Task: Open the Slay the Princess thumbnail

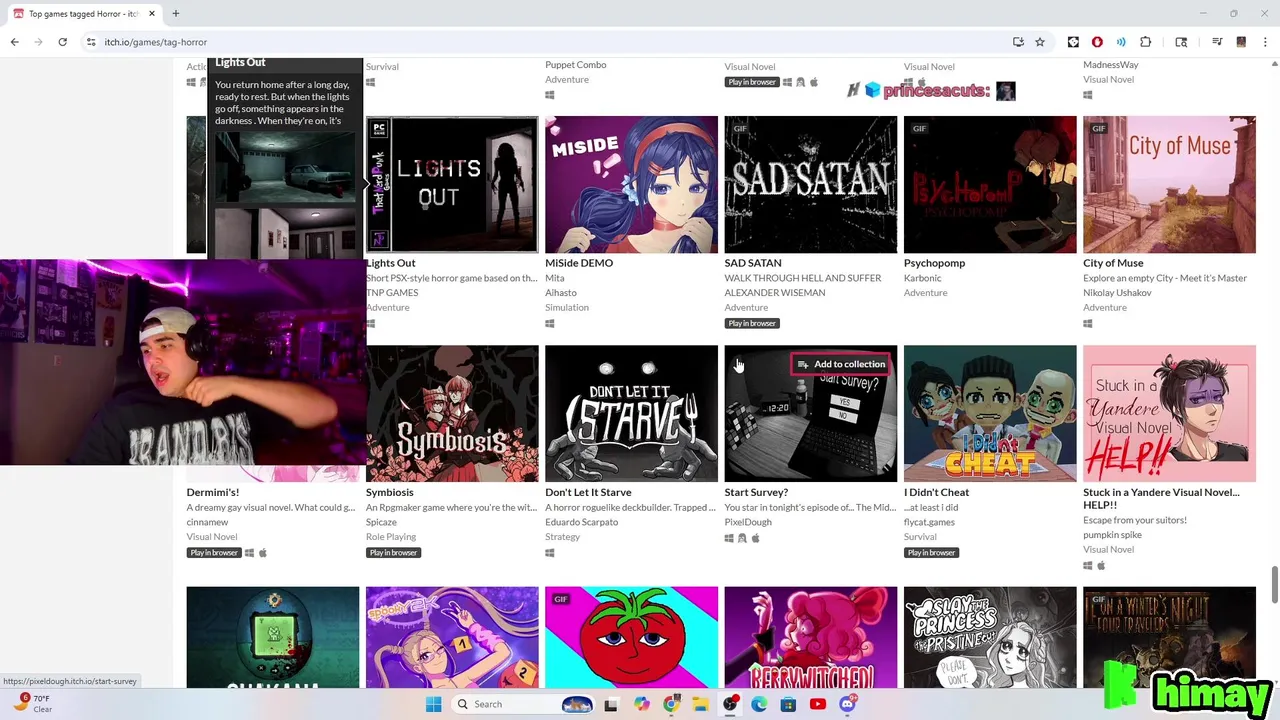Action: pos(990,637)
